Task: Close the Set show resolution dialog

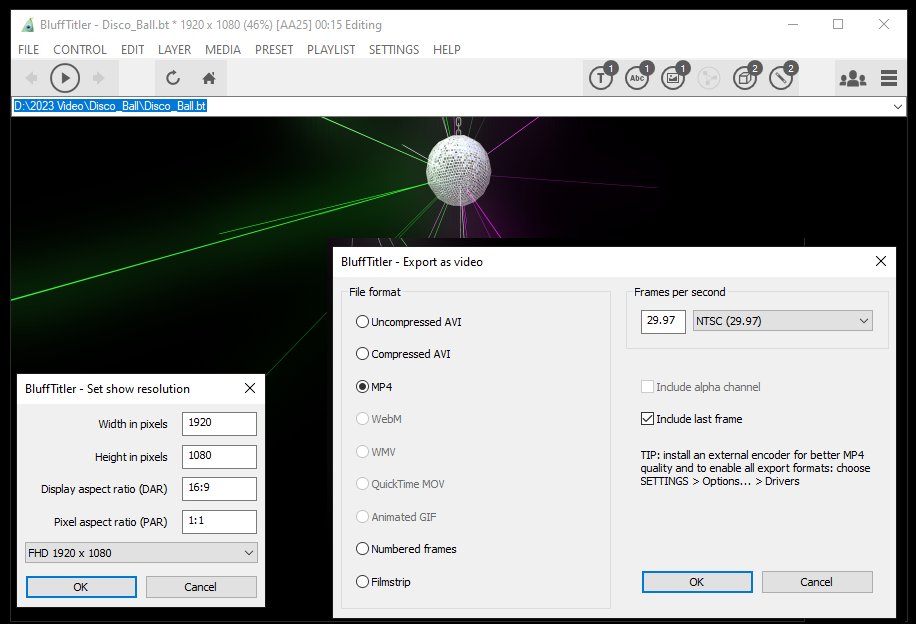Action: (250, 388)
